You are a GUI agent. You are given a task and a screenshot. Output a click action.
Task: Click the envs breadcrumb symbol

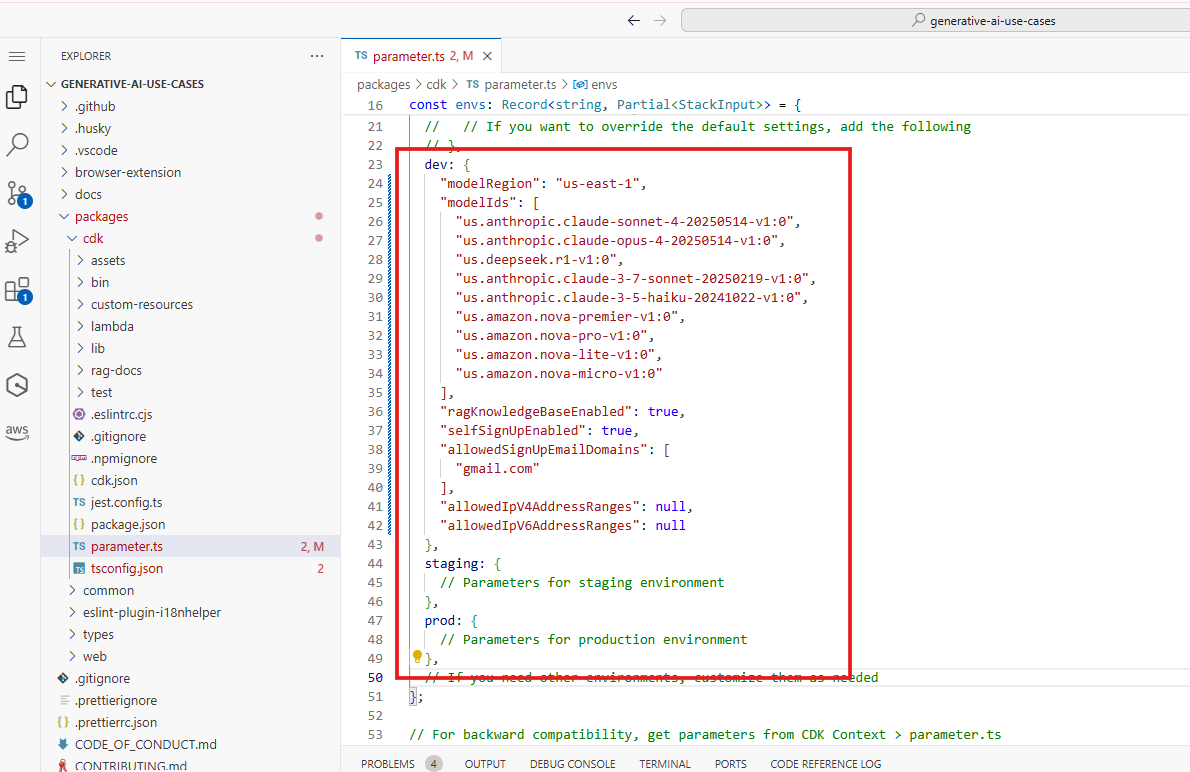tap(596, 84)
